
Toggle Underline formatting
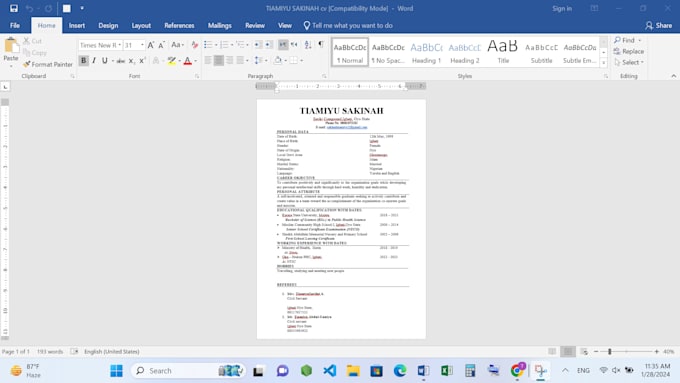(105, 61)
